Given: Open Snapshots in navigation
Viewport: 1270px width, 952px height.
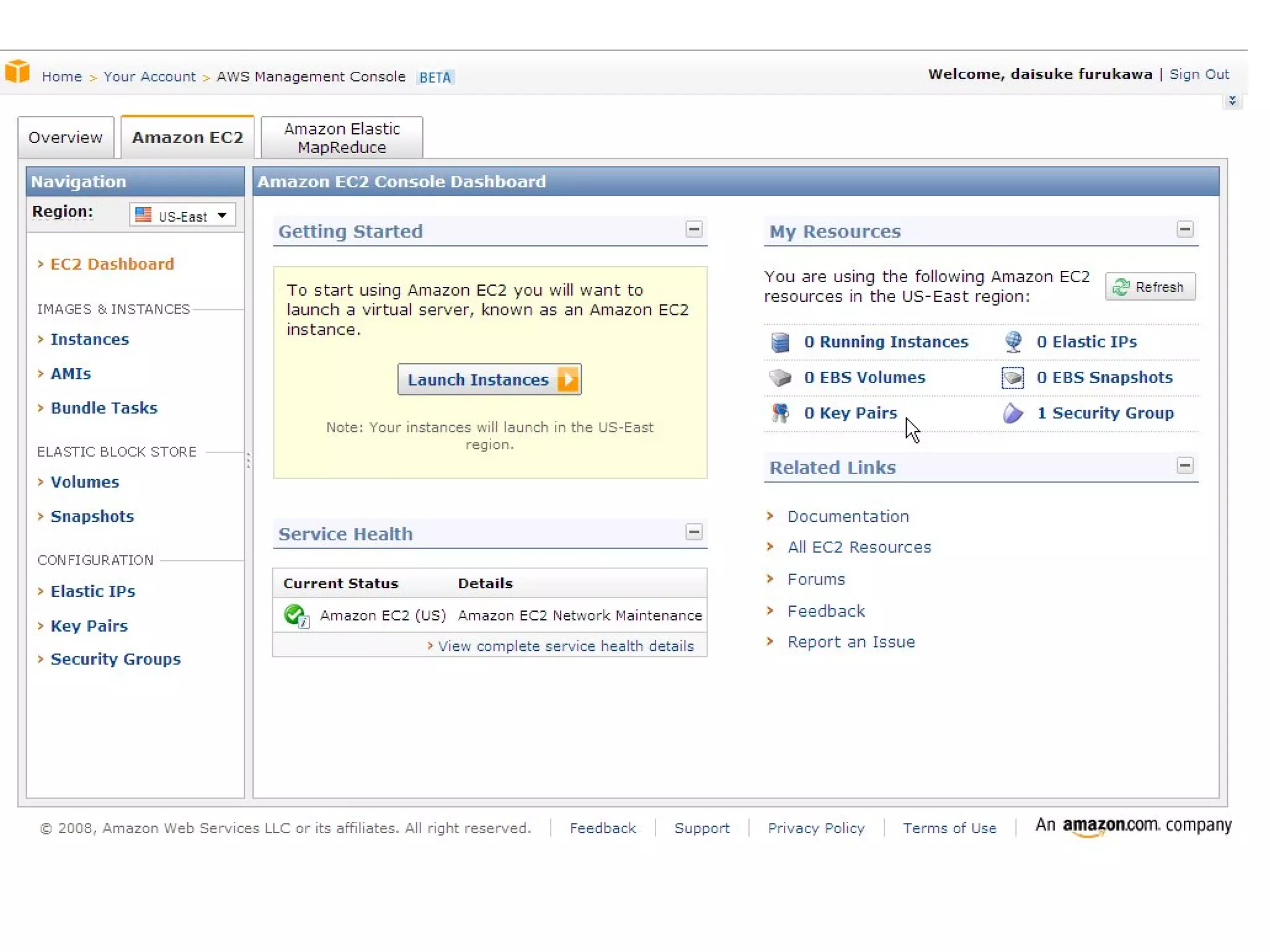Looking at the screenshot, I should [92, 516].
